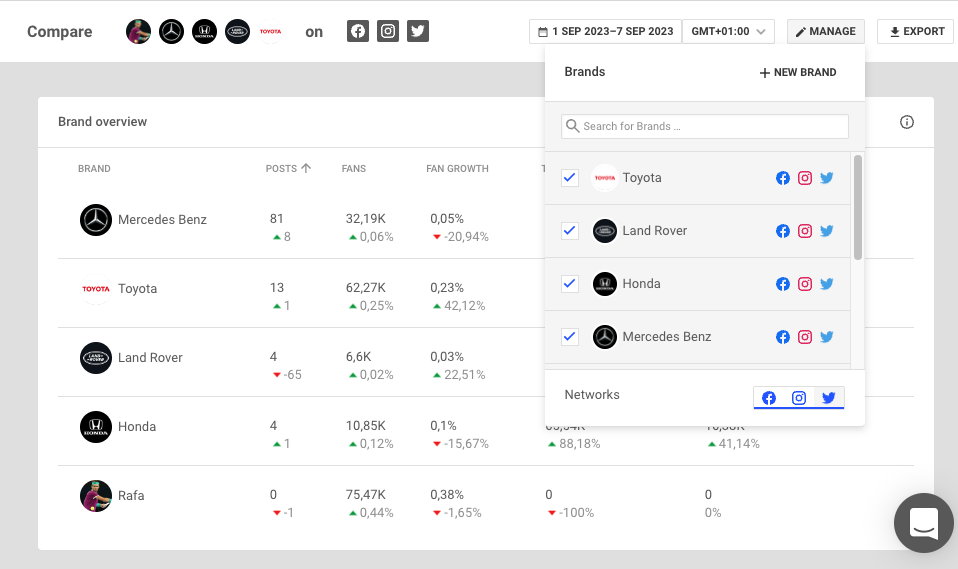Toggle Facebook in Networks selector
Image resolution: width=958 pixels, height=569 pixels.
pos(769,398)
